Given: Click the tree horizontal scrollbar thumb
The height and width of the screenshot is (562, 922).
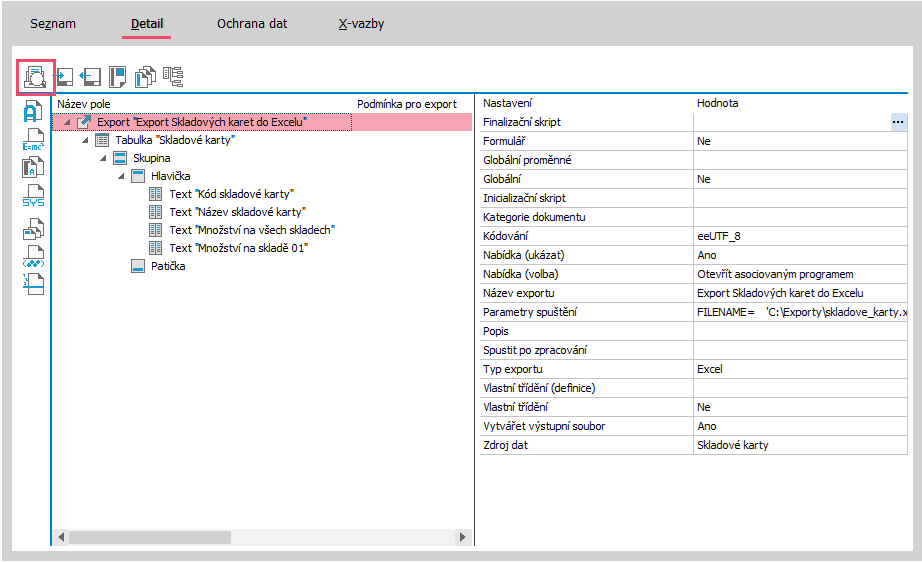Looking at the screenshot, I should coord(150,537).
